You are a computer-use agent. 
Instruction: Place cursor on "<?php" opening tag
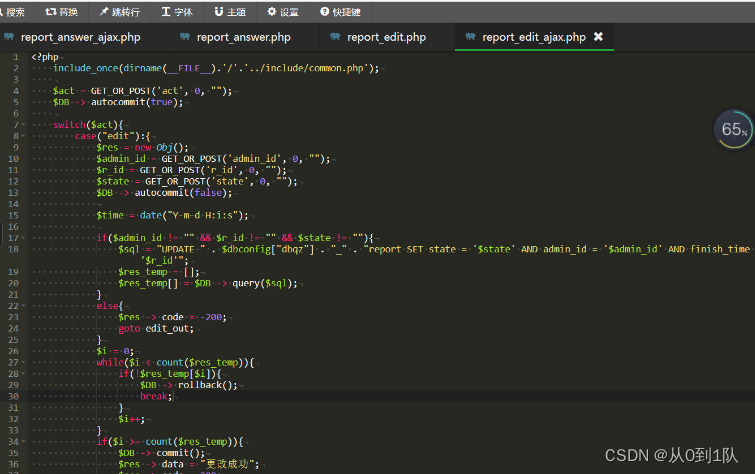click(x=45, y=57)
